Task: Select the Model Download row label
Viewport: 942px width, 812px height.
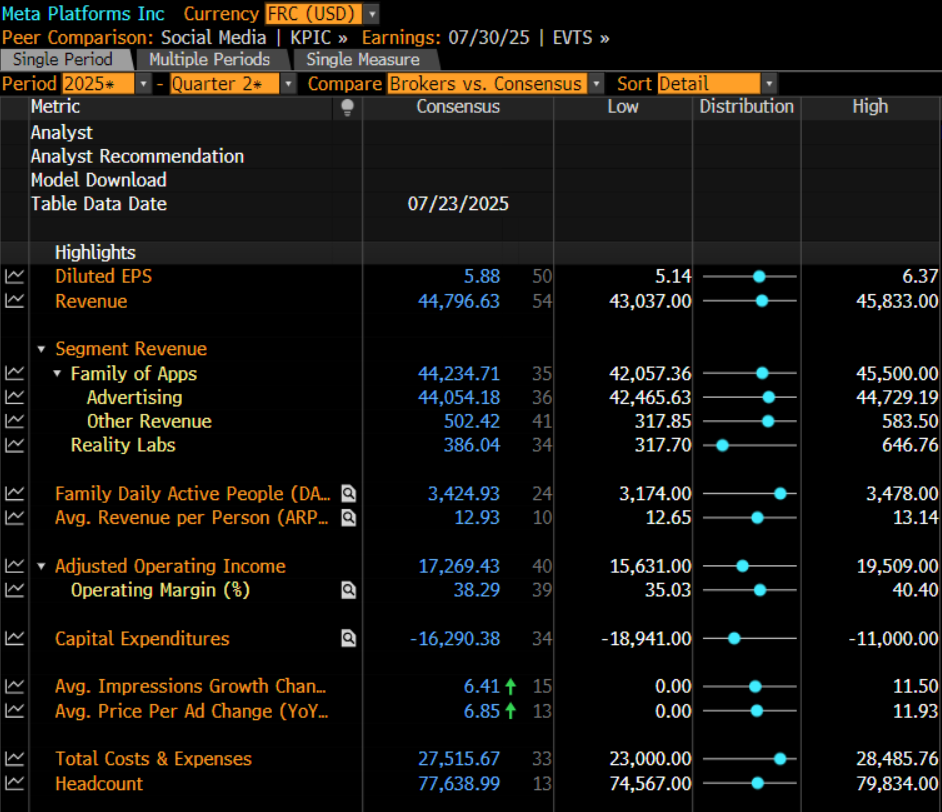Action: 99,180
